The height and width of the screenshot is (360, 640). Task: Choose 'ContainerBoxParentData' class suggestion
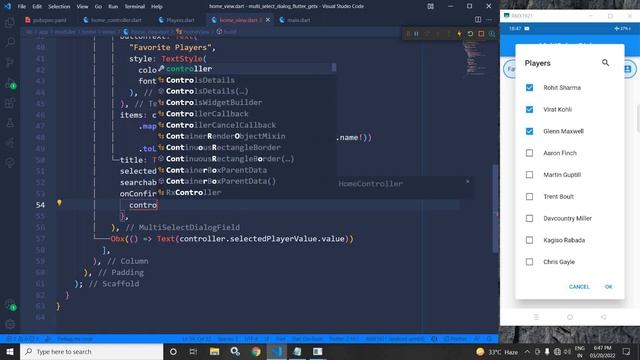coord(247,170)
